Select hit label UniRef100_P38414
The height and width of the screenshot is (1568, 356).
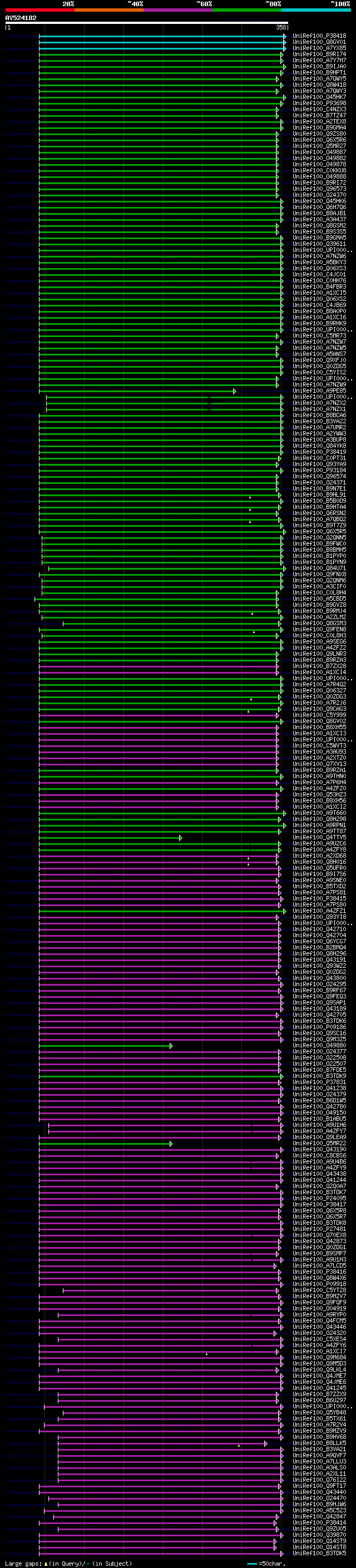click(319, 1523)
